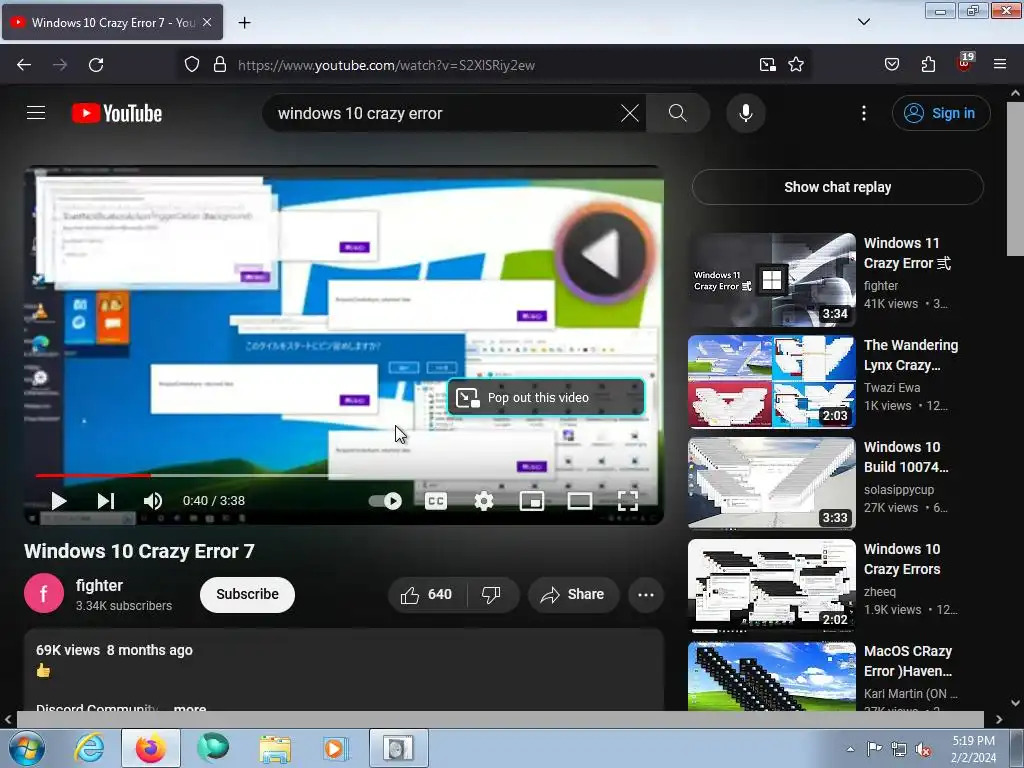Open The Wandering Lynx Crazy video title

[911, 355]
